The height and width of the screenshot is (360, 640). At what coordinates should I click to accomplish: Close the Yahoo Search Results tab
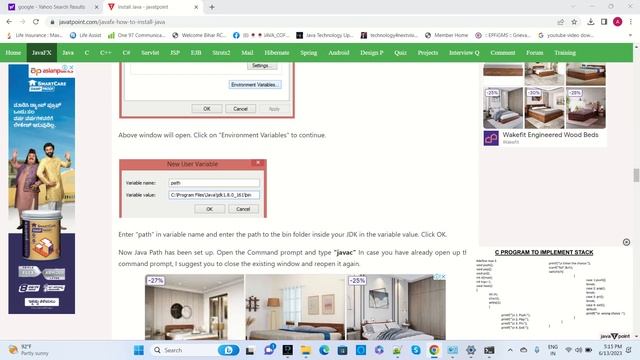(x=97, y=7)
